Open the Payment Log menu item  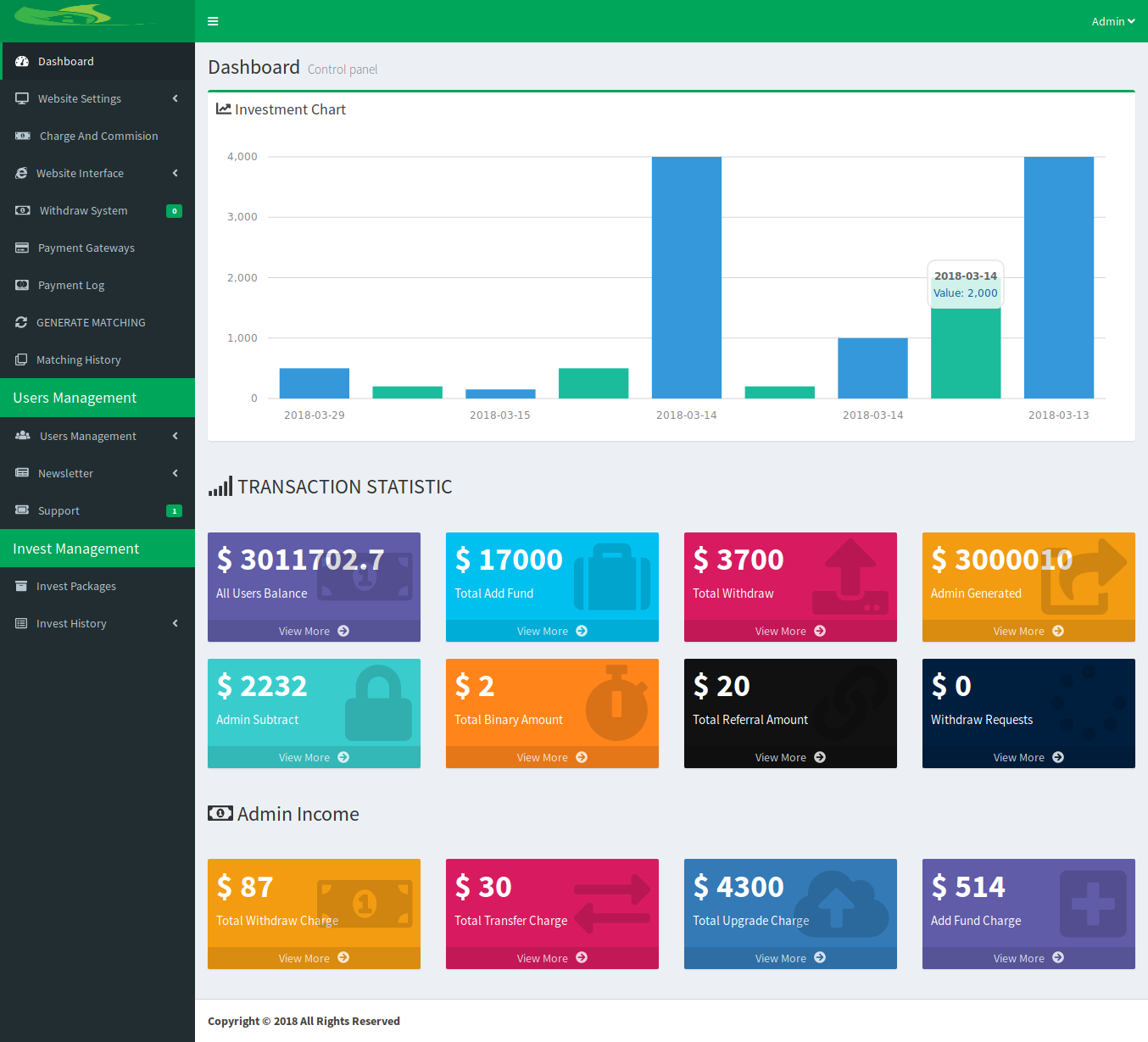tap(71, 285)
